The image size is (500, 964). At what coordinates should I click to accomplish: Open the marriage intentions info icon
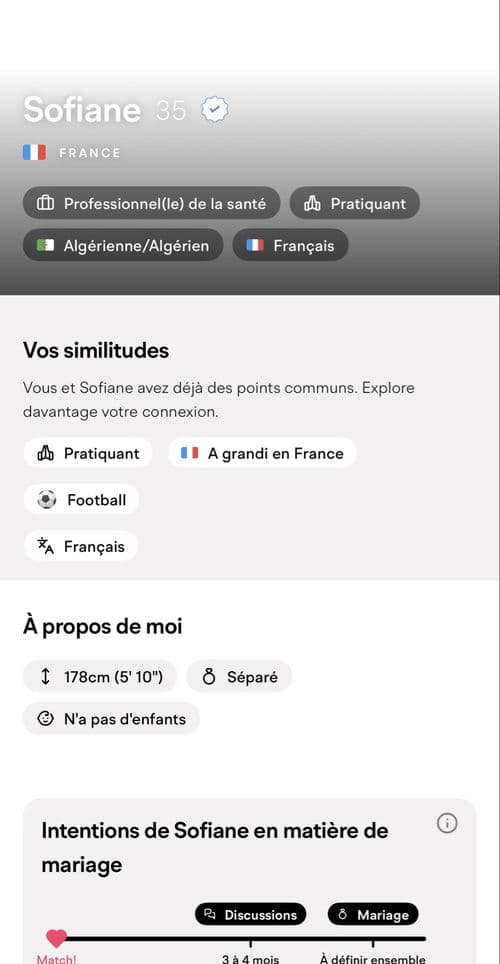point(447,823)
